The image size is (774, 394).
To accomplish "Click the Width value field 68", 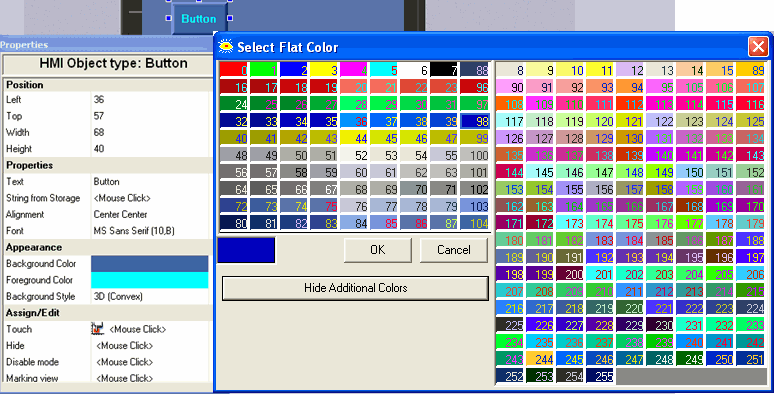I will pyautogui.click(x=150, y=132).
